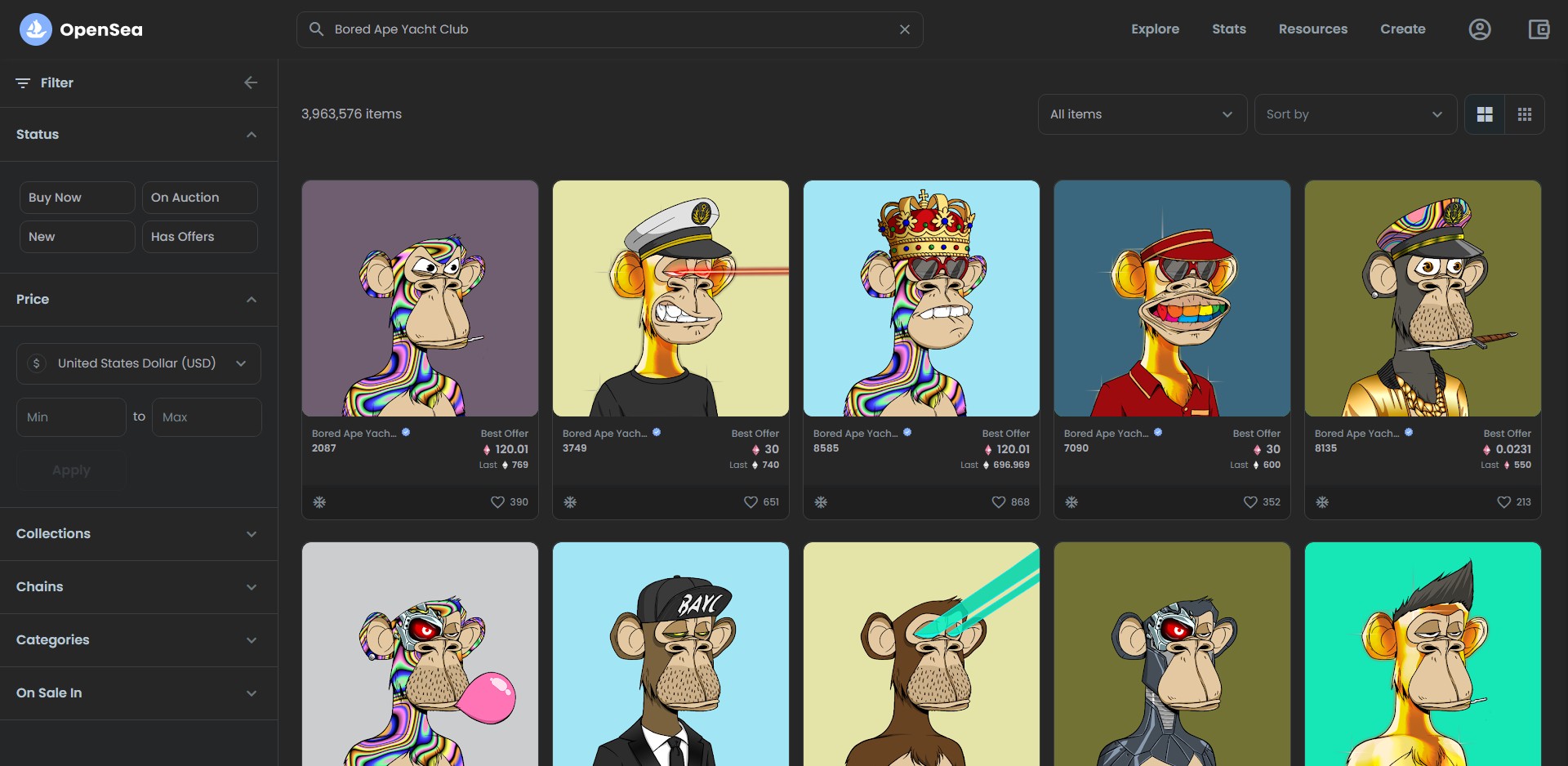
Task: Click the snowflake icon on card 2087
Action: pos(319,502)
